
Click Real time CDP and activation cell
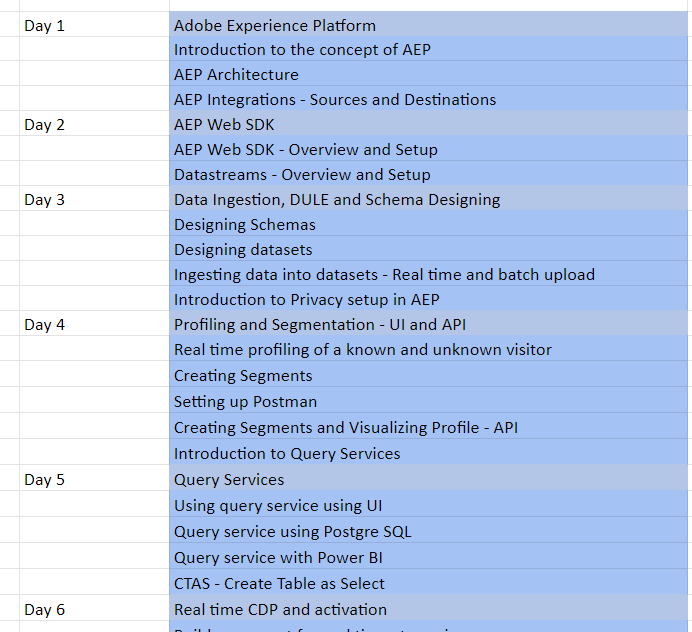[280, 609]
